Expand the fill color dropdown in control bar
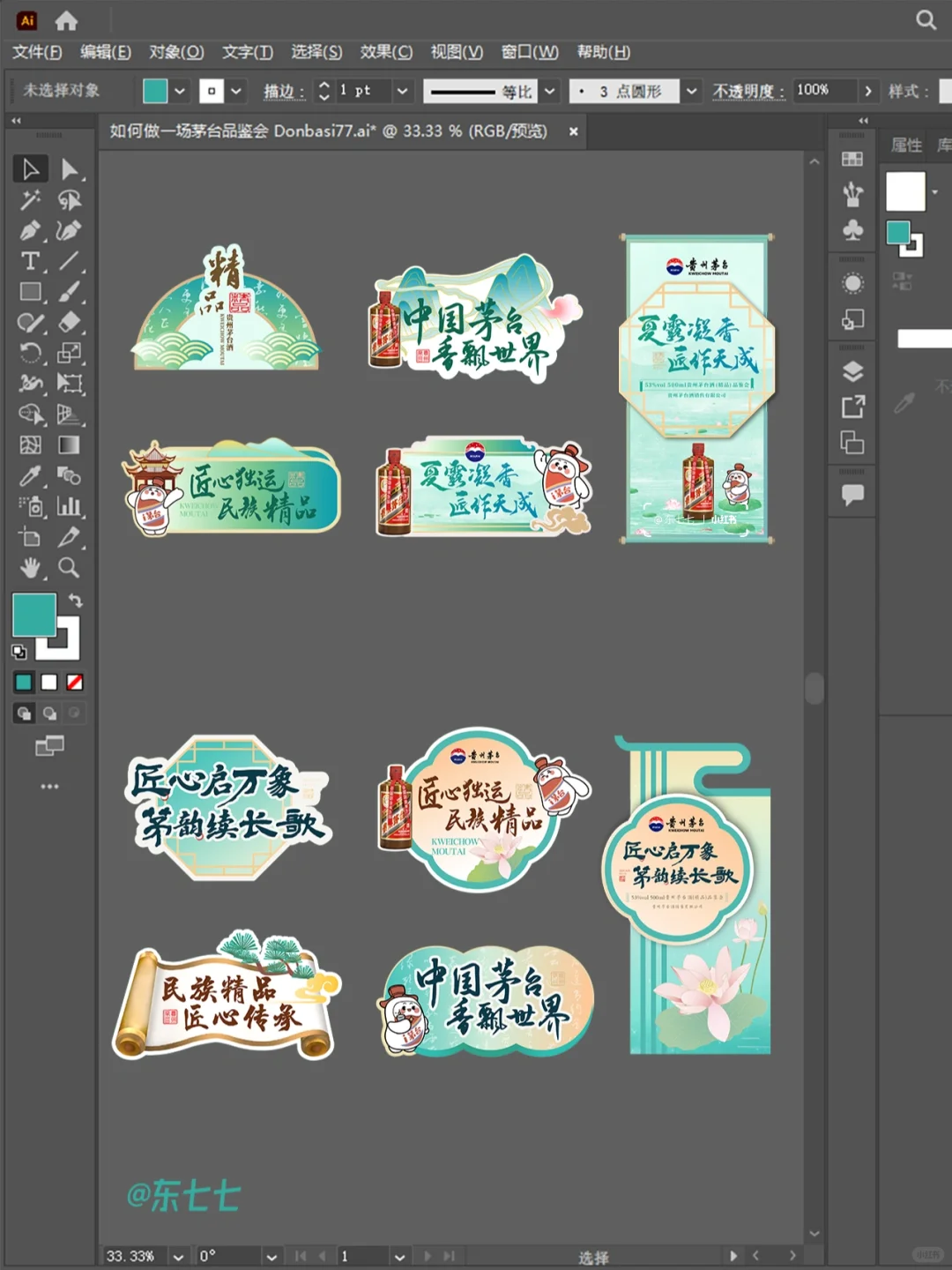 180,91
